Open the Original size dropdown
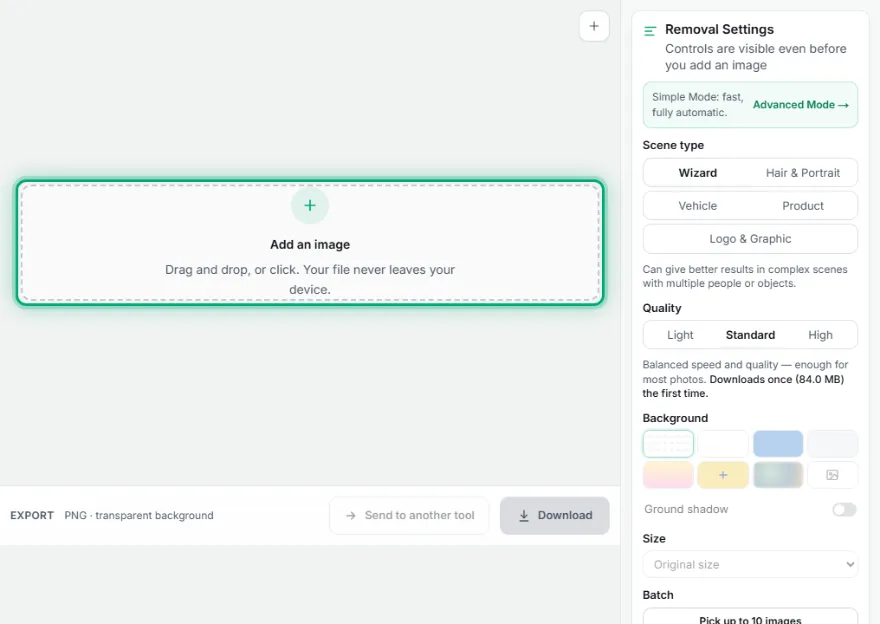Viewport: 880px width, 624px height. pyautogui.click(x=750, y=565)
